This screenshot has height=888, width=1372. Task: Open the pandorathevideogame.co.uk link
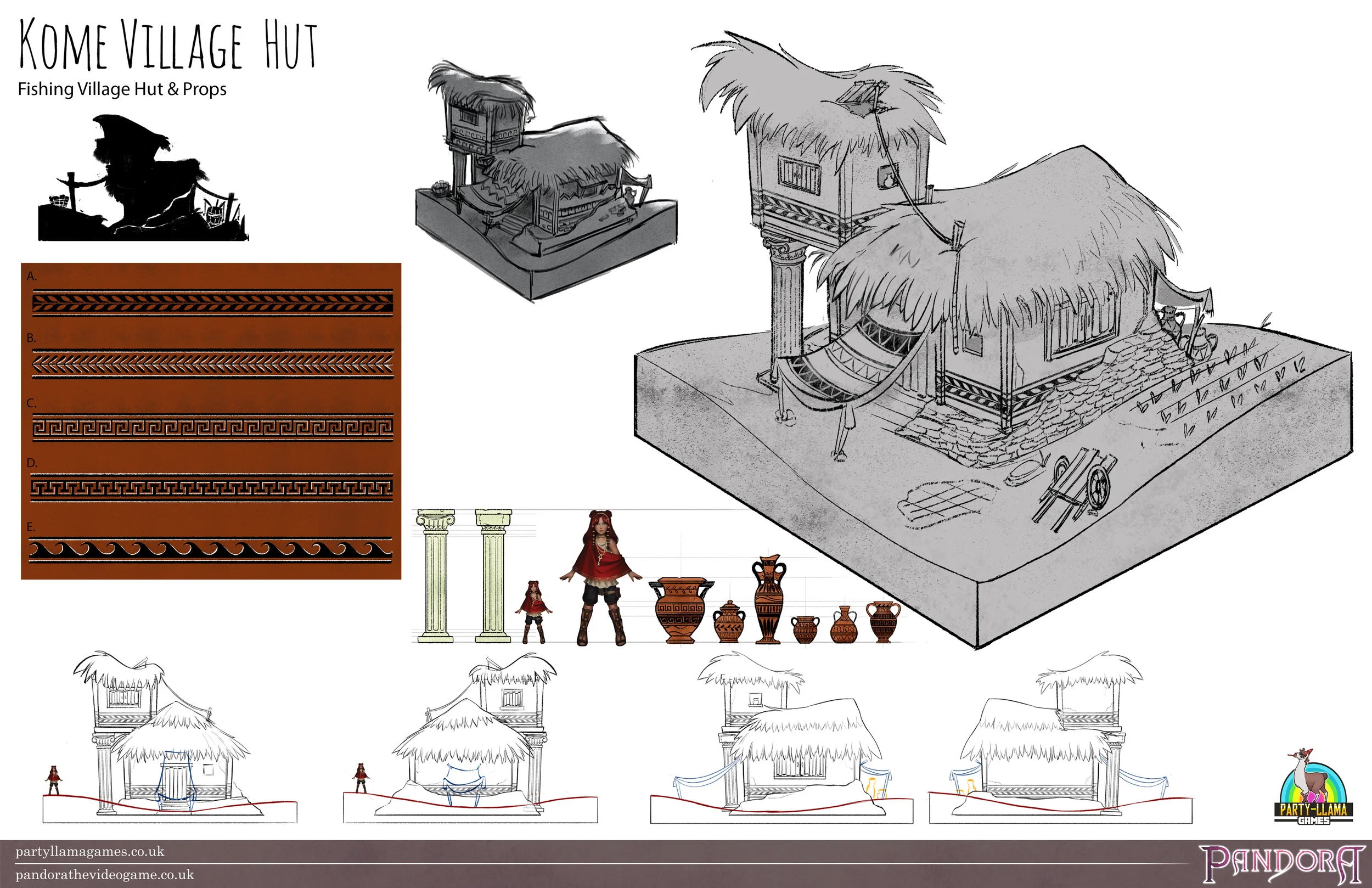105,875
